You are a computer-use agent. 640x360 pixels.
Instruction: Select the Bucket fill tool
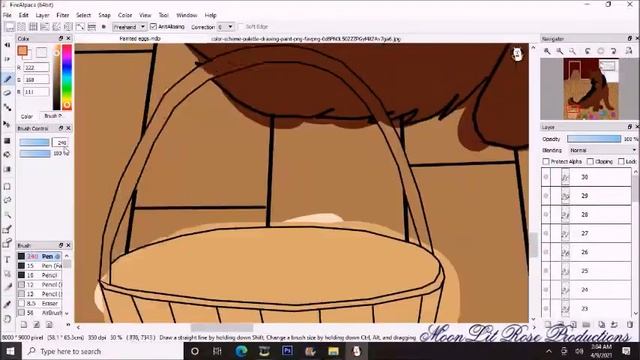(7, 155)
